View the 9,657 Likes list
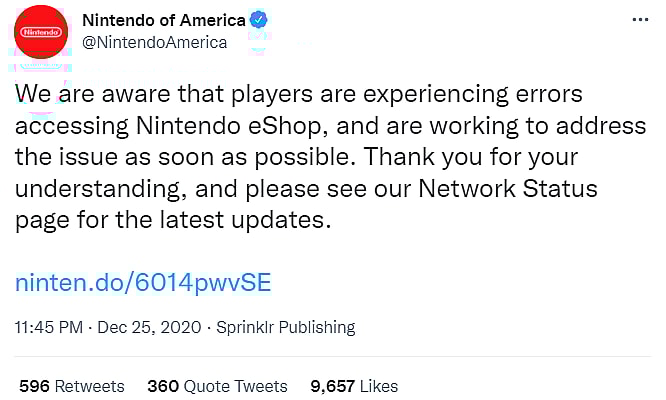 coord(354,386)
